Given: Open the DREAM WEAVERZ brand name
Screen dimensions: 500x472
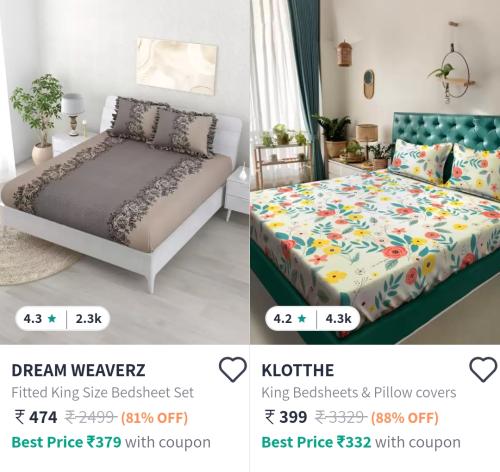Looking at the screenshot, I should click(78, 370).
